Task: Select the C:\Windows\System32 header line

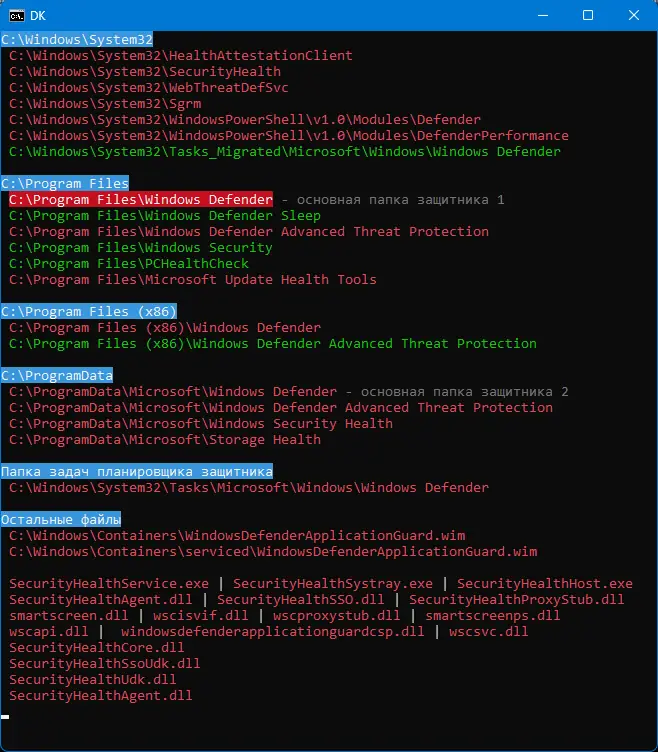Action: [77, 39]
